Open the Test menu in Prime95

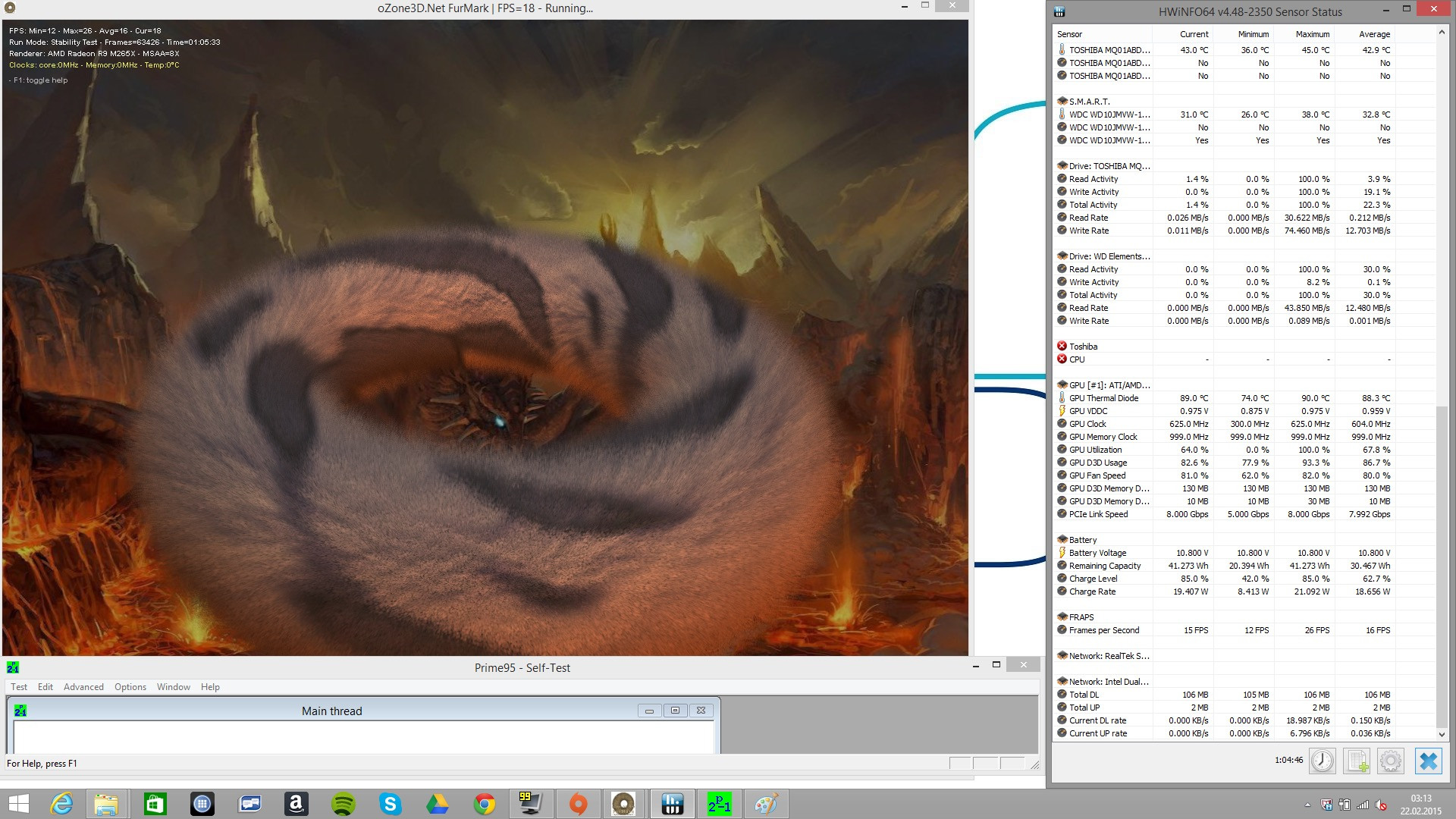coord(19,687)
